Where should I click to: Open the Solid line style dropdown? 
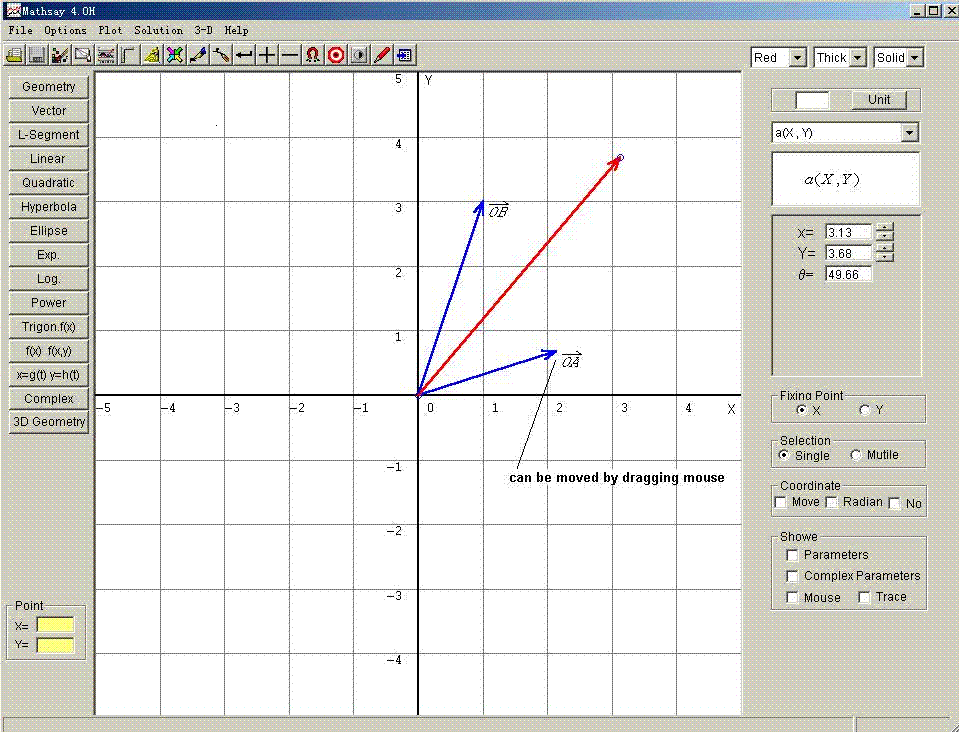[915, 58]
